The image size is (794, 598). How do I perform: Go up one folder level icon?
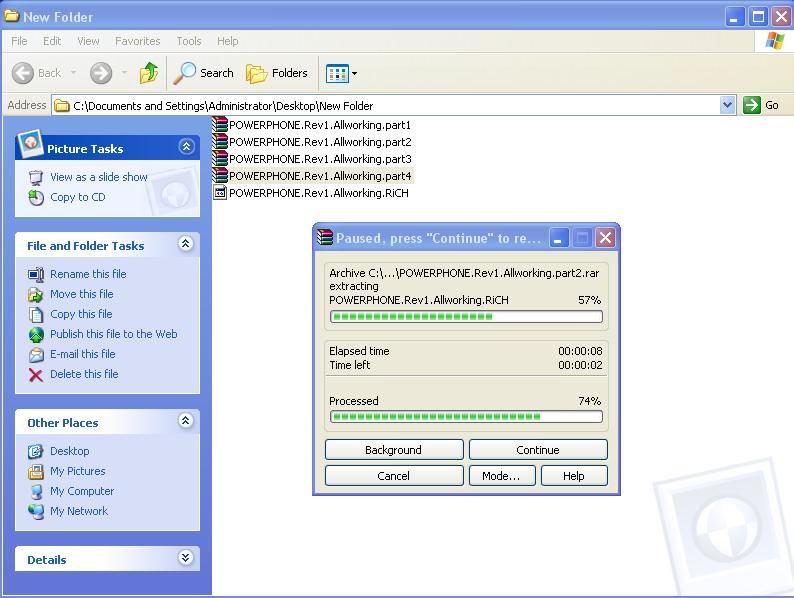click(x=149, y=73)
